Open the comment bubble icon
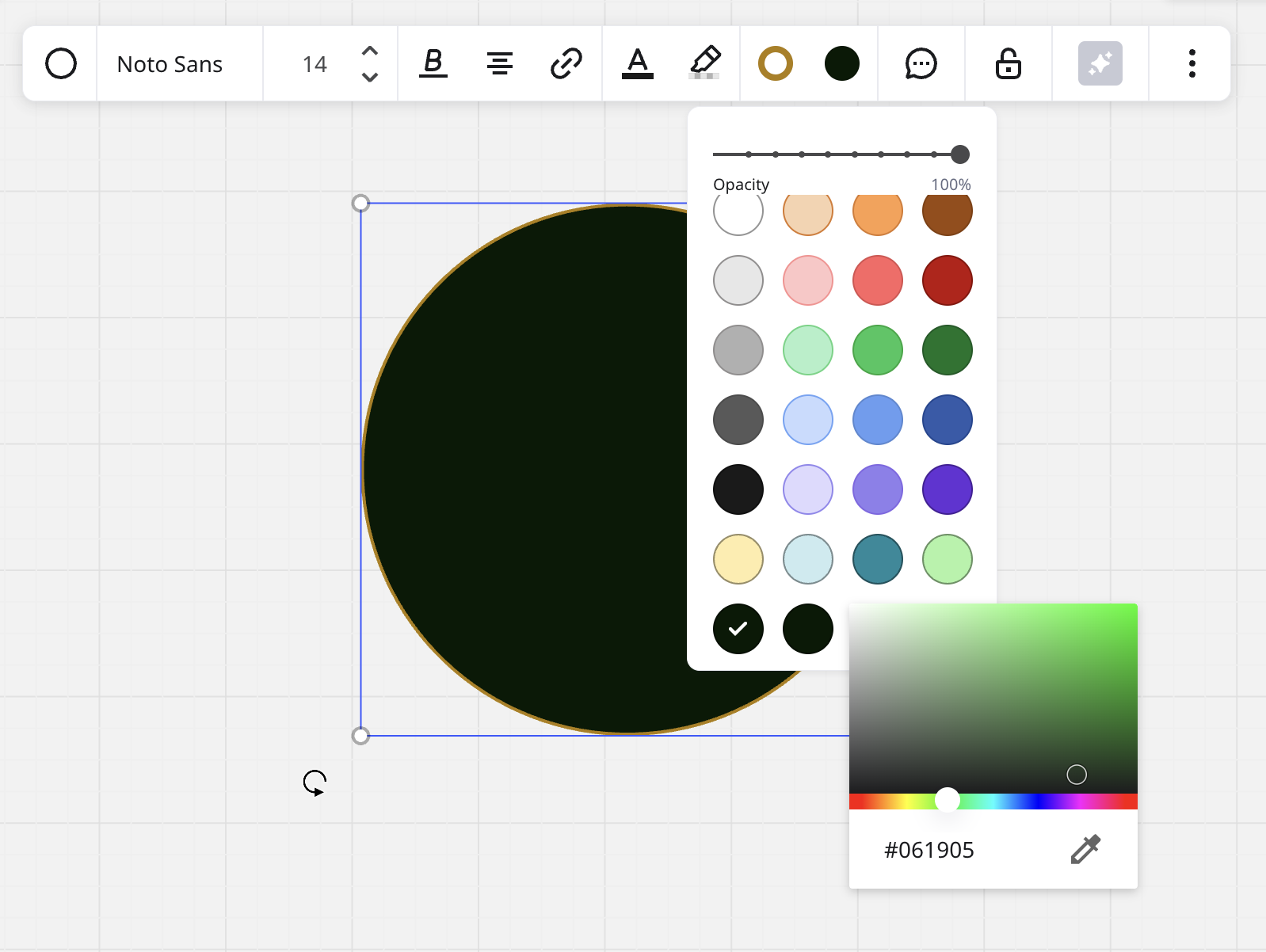The image size is (1266, 952). [921, 63]
